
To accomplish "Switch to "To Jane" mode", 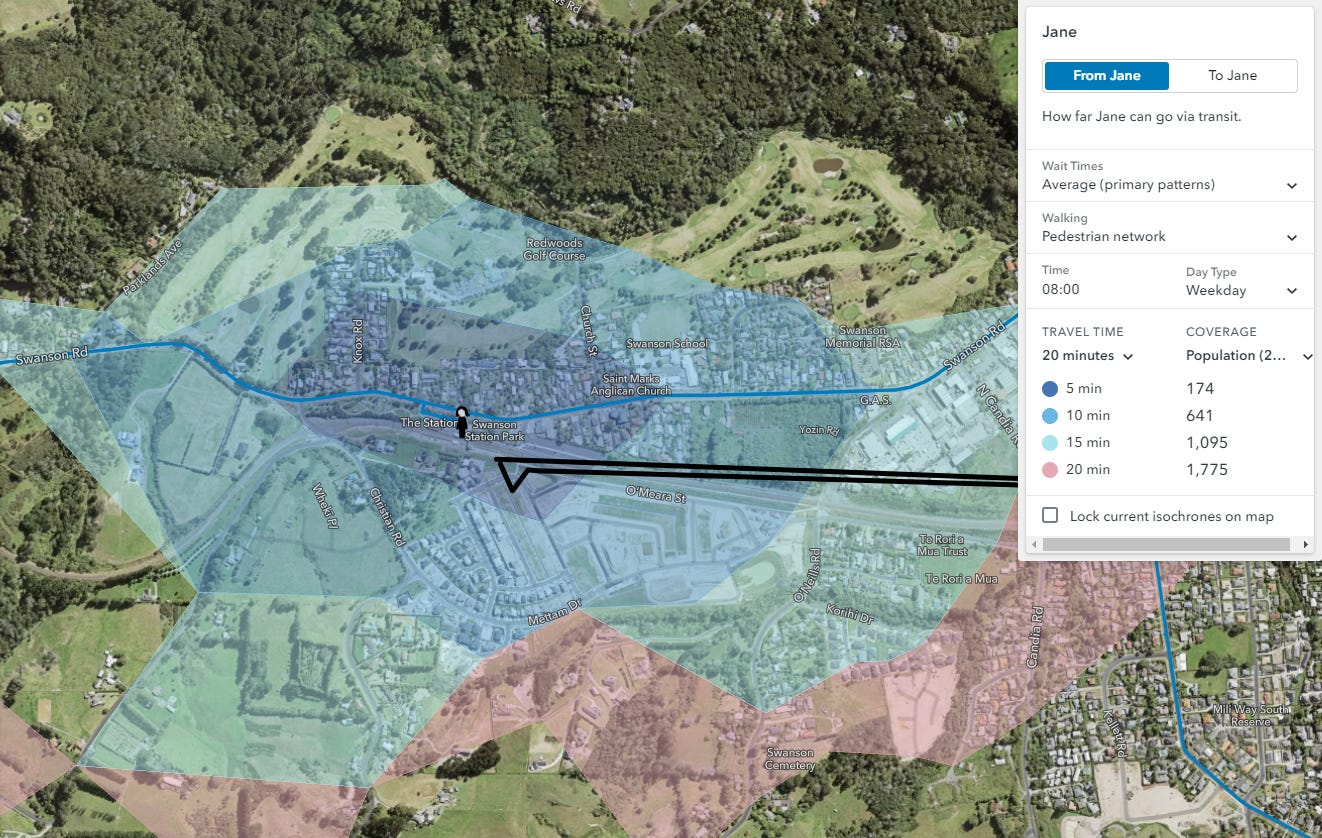I will coord(1232,75).
